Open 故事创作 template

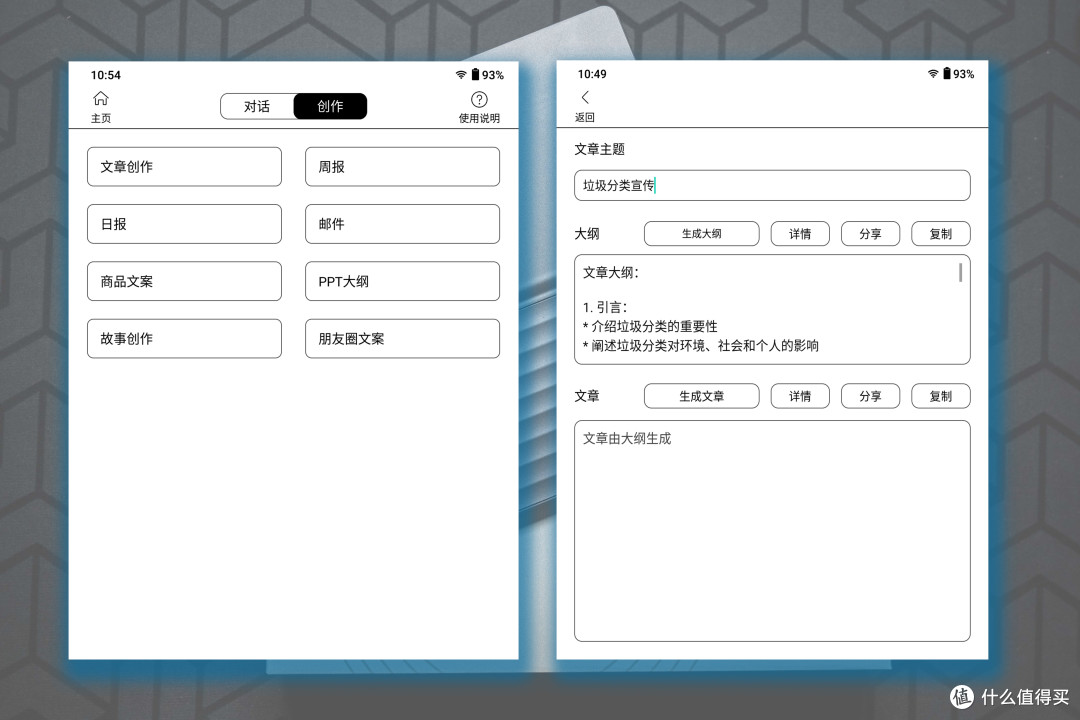click(x=185, y=338)
